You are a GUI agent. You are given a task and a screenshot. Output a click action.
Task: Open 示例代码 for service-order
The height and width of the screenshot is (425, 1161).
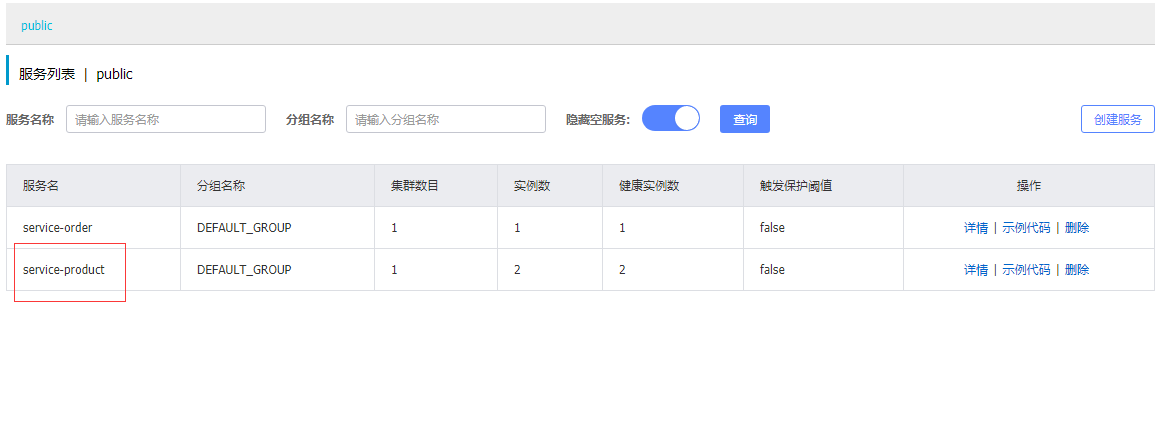tap(1026, 228)
